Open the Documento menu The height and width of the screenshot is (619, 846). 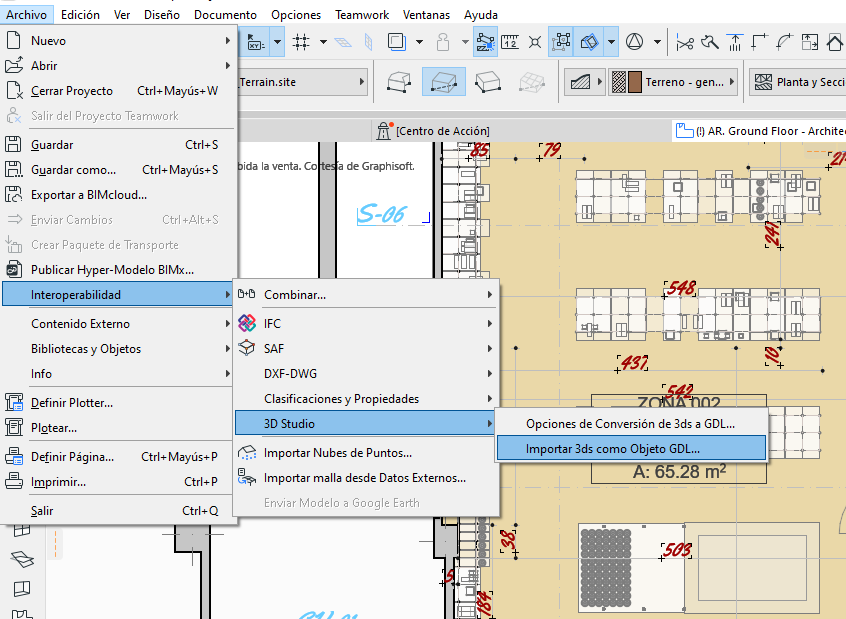pos(225,15)
